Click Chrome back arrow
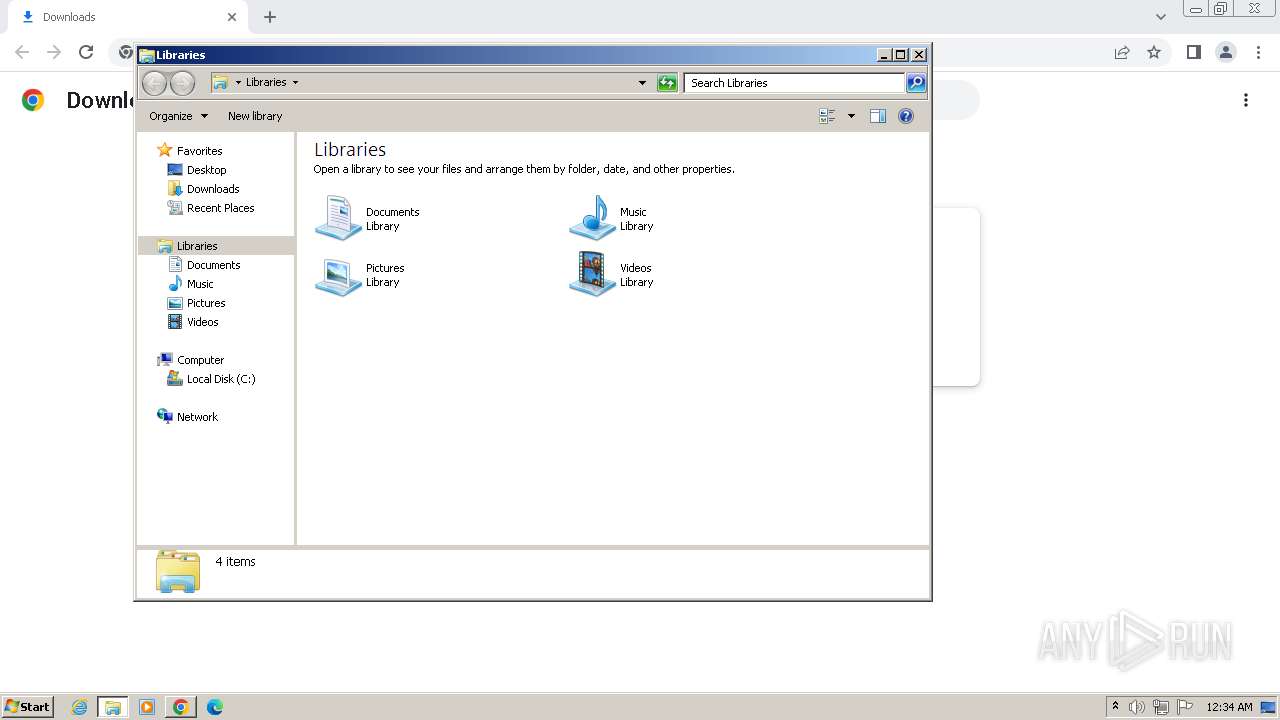Screen dimensions: 1280x720 point(22,52)
